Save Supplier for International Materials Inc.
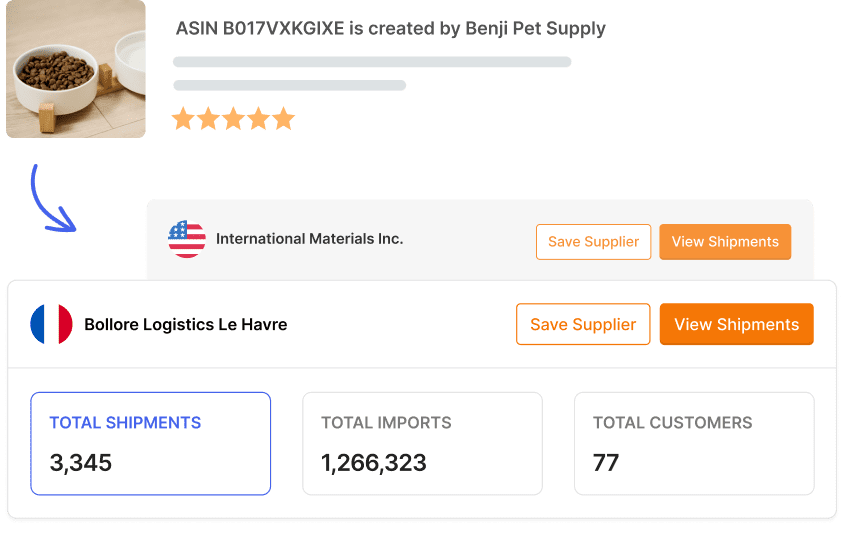 click(593, 242)
